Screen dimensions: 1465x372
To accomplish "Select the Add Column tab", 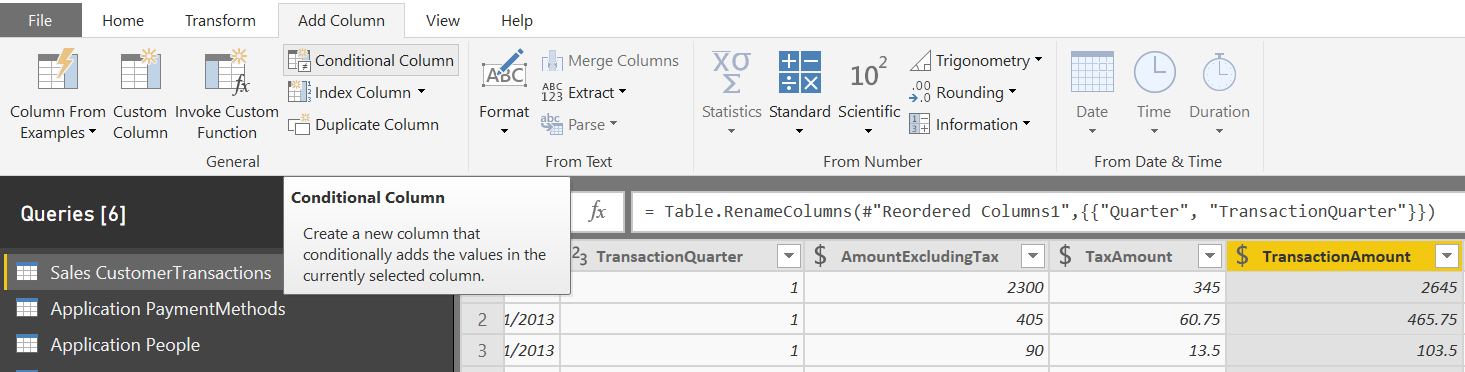I will point(341,20).
